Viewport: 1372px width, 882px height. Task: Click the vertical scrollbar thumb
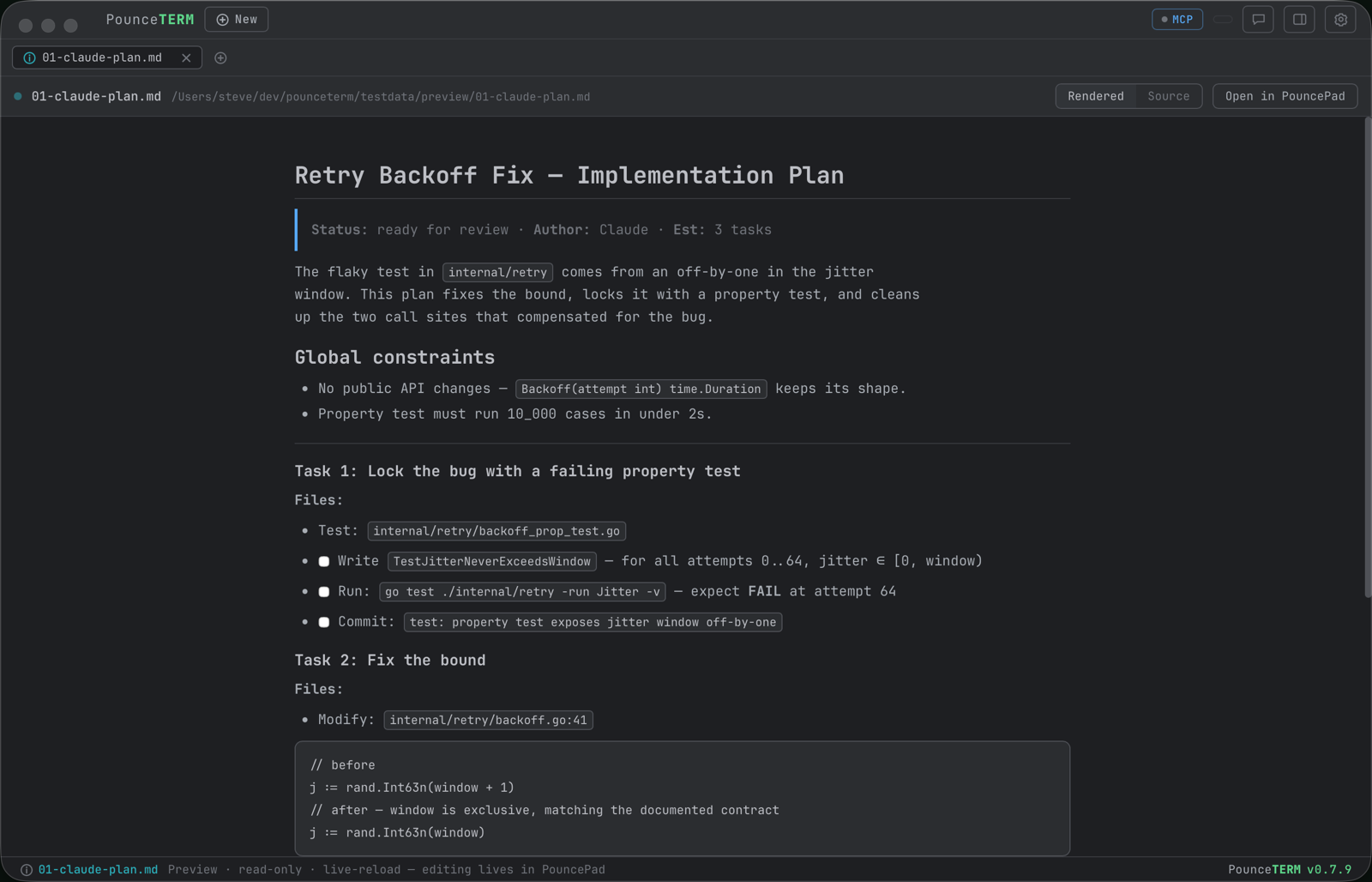[1367, 358]
